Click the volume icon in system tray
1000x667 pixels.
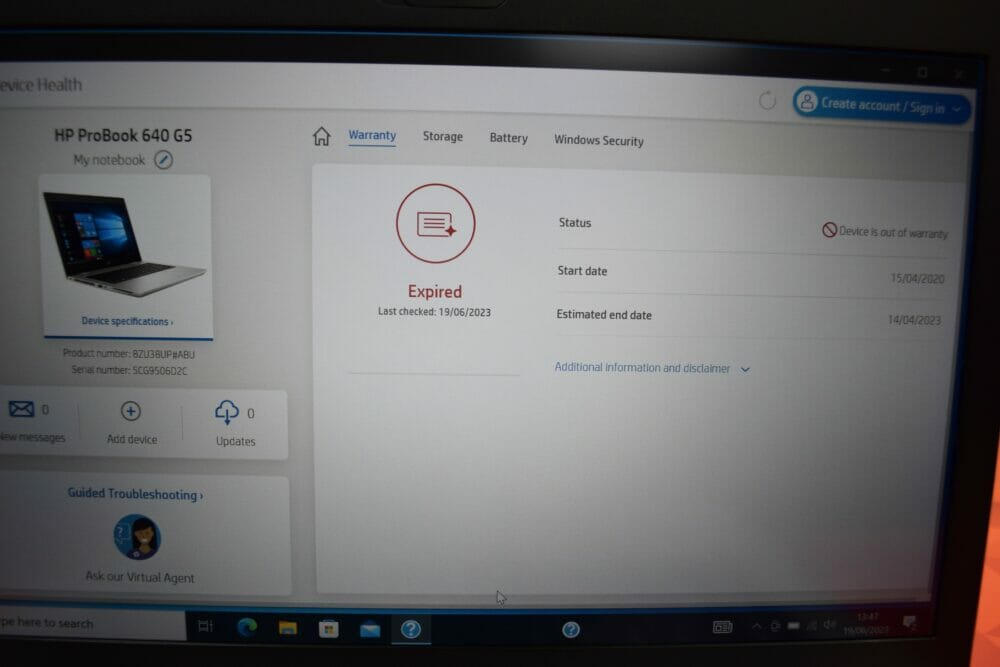coord(829,624)
